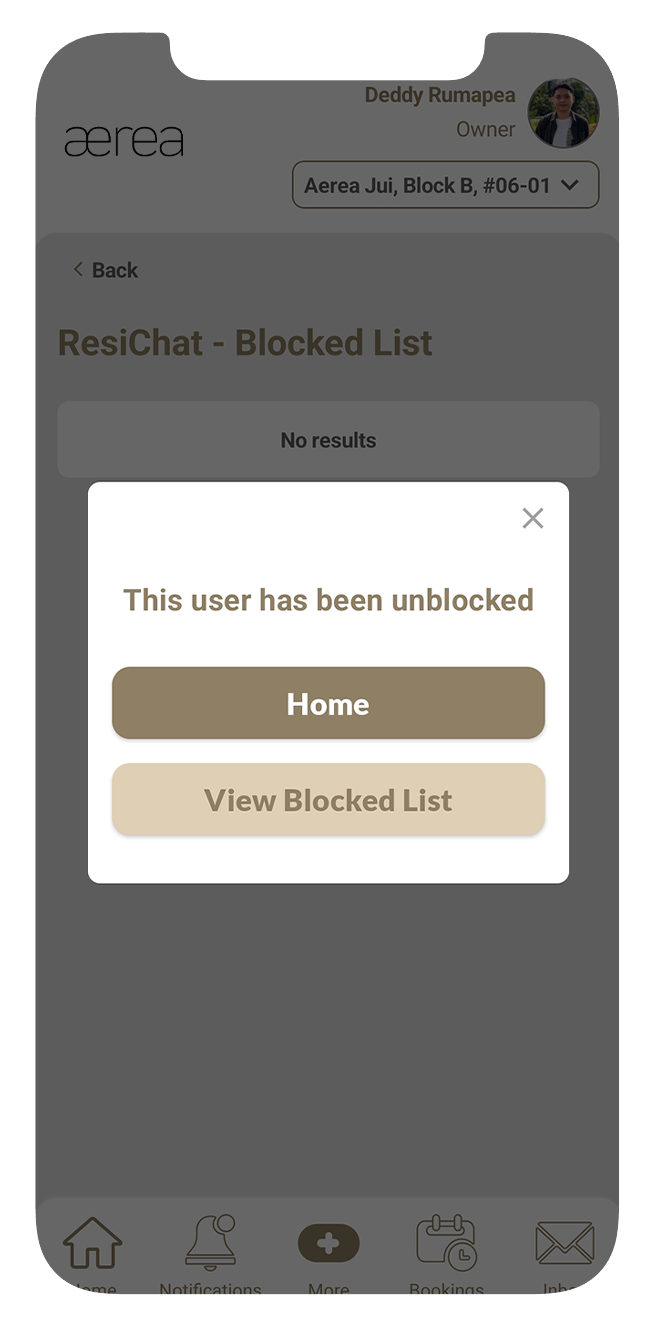Screen dimensions: 656x1326
Task: Expand the property dropdown chevron
Action: 571,185
